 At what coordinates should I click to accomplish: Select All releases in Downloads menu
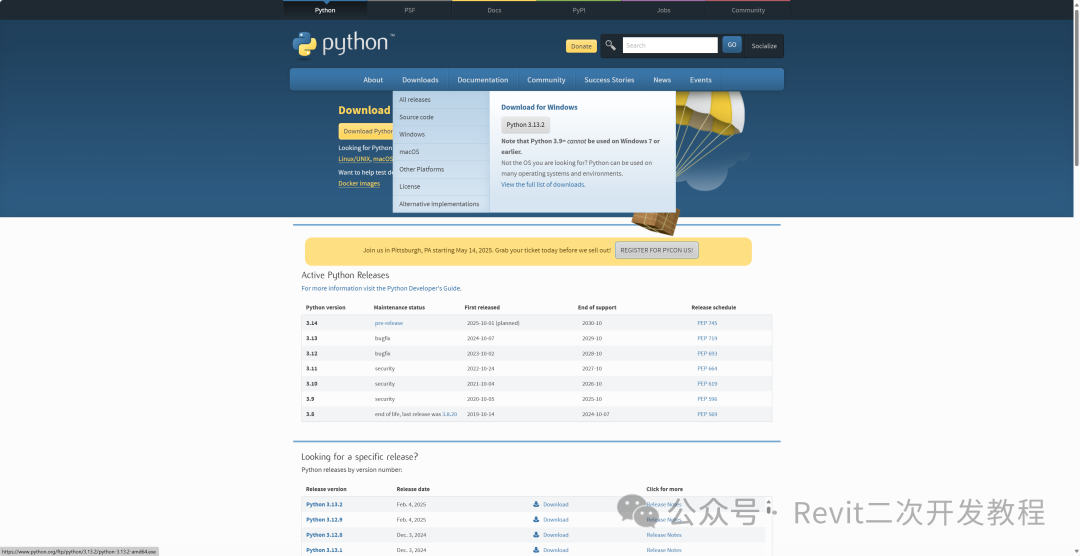[x=441, y=100]
